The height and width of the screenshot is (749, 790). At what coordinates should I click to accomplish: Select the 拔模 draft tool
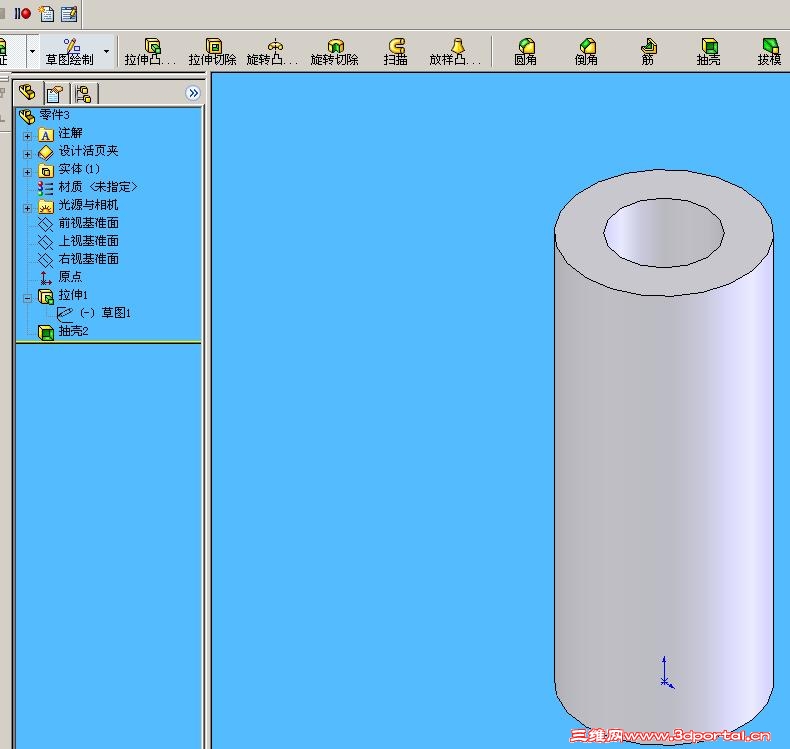(x=769, y=52)
